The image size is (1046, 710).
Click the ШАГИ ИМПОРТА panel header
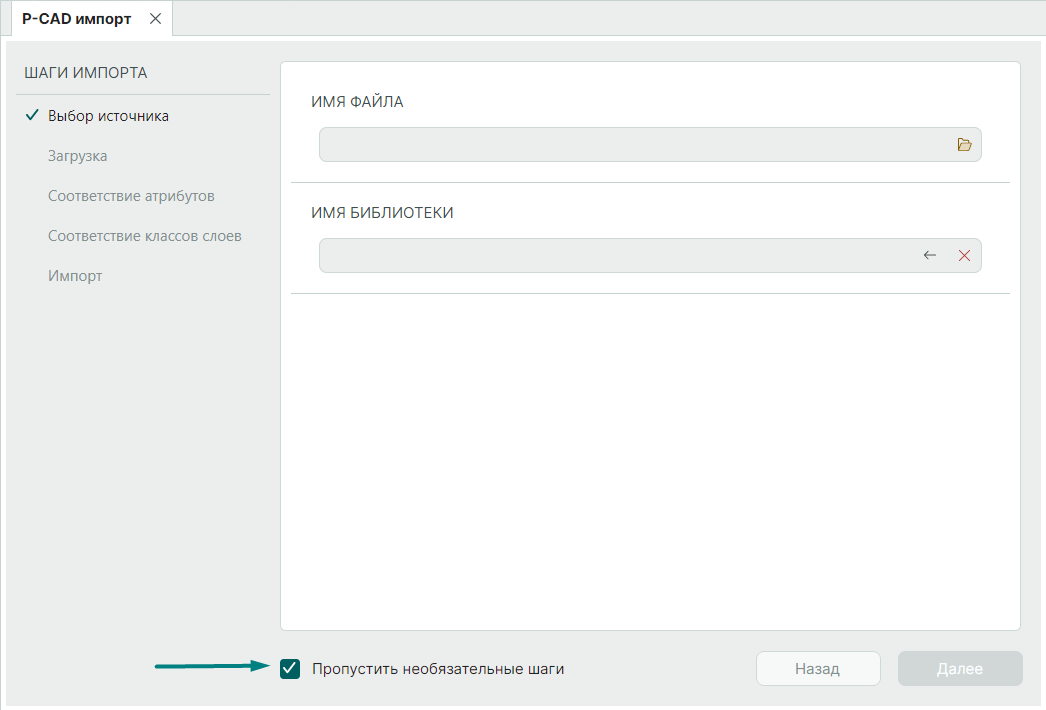(x=86, y=73)
